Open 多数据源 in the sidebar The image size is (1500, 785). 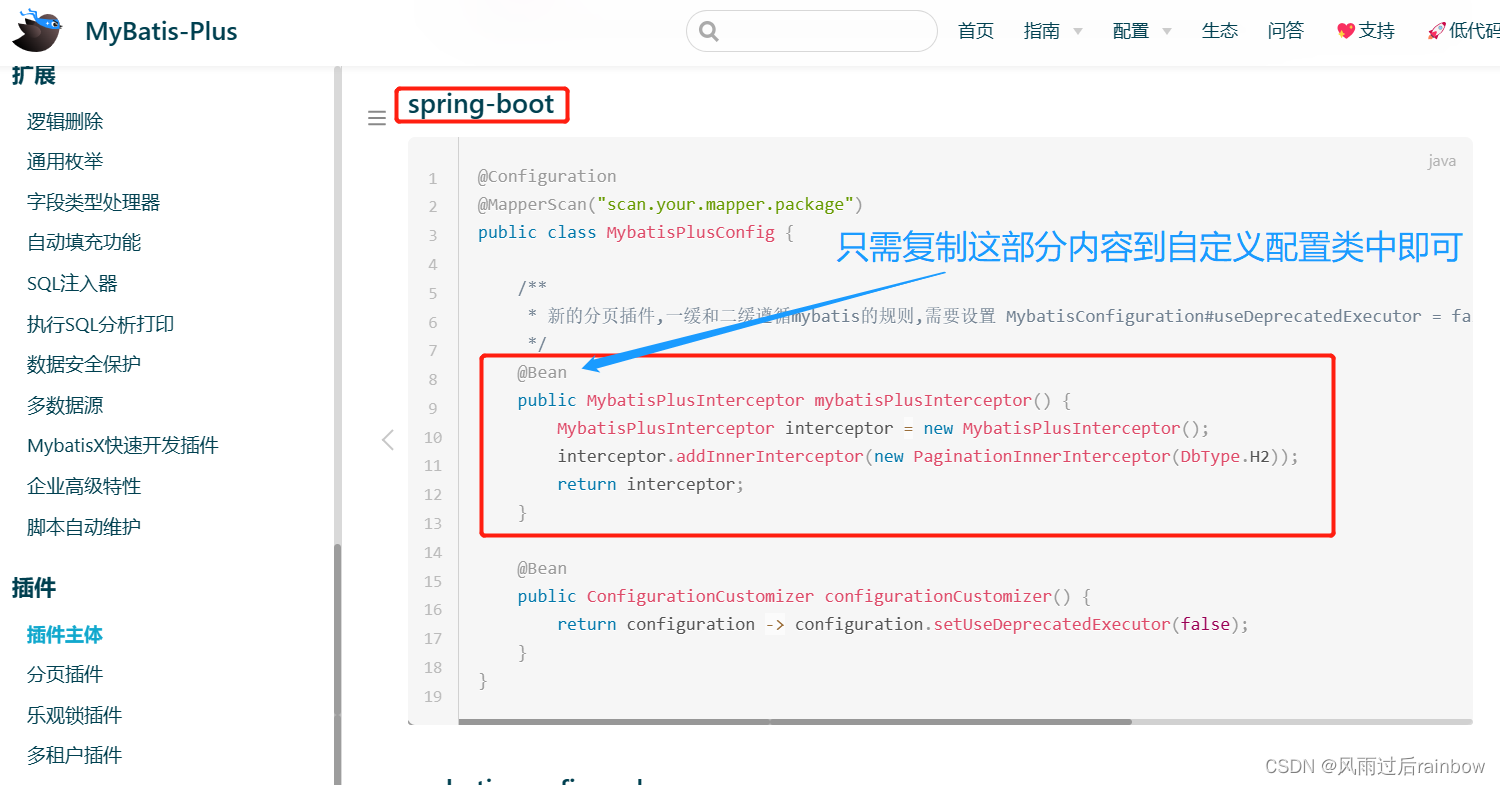(65, 405)
